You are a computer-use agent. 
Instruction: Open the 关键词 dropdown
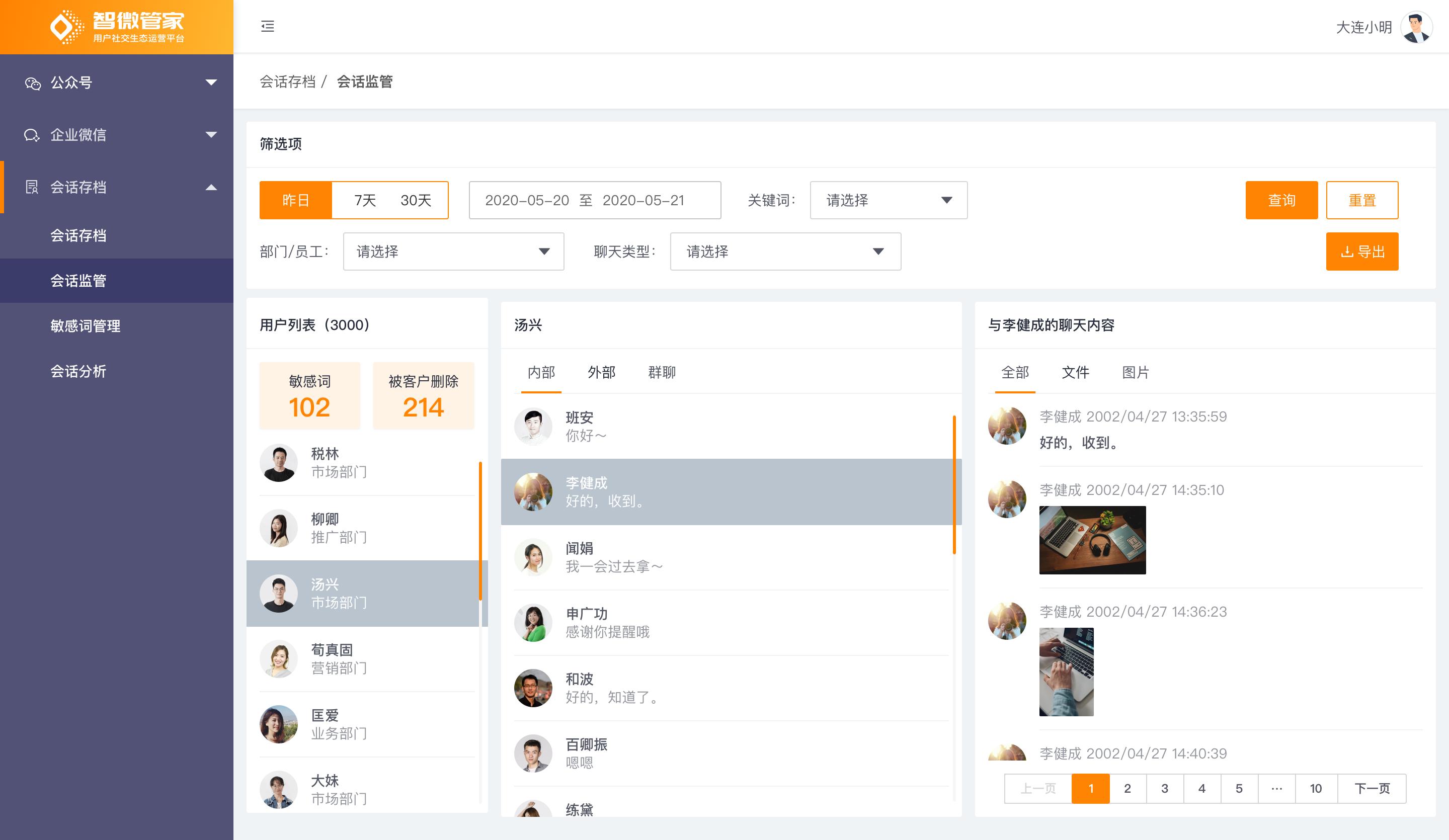tap(888, 200)
